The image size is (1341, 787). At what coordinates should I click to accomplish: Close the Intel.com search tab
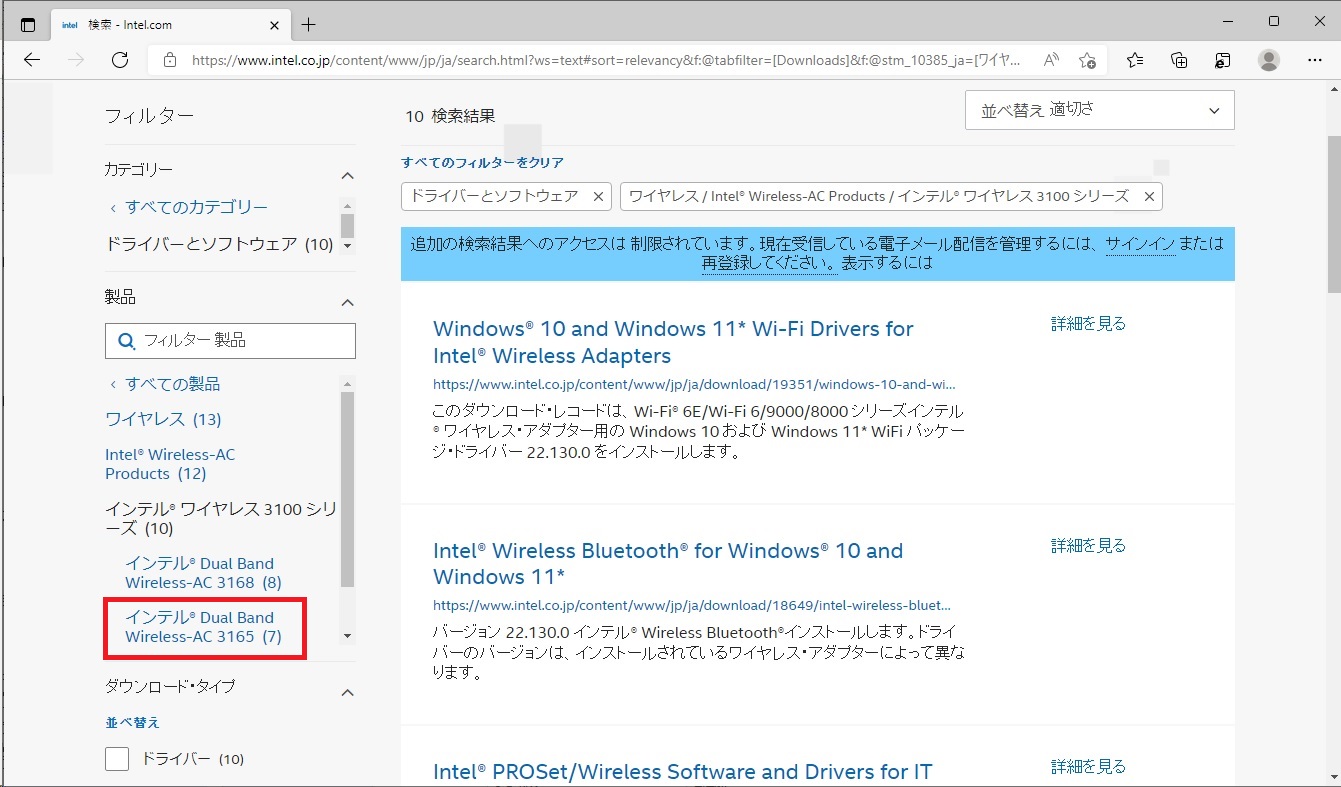[x=273, y=24]
